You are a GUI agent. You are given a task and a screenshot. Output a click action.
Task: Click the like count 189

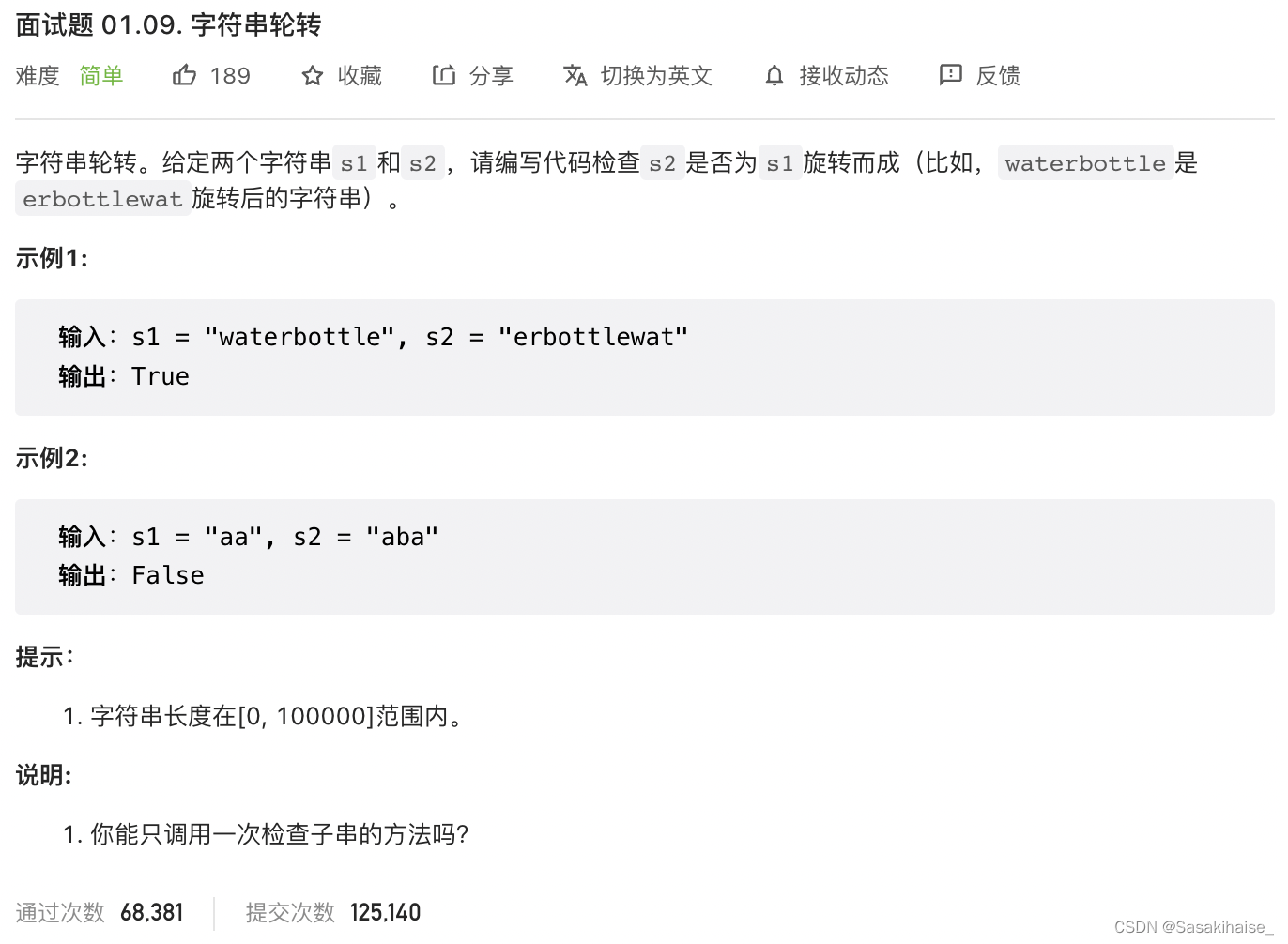click(230, 75)
